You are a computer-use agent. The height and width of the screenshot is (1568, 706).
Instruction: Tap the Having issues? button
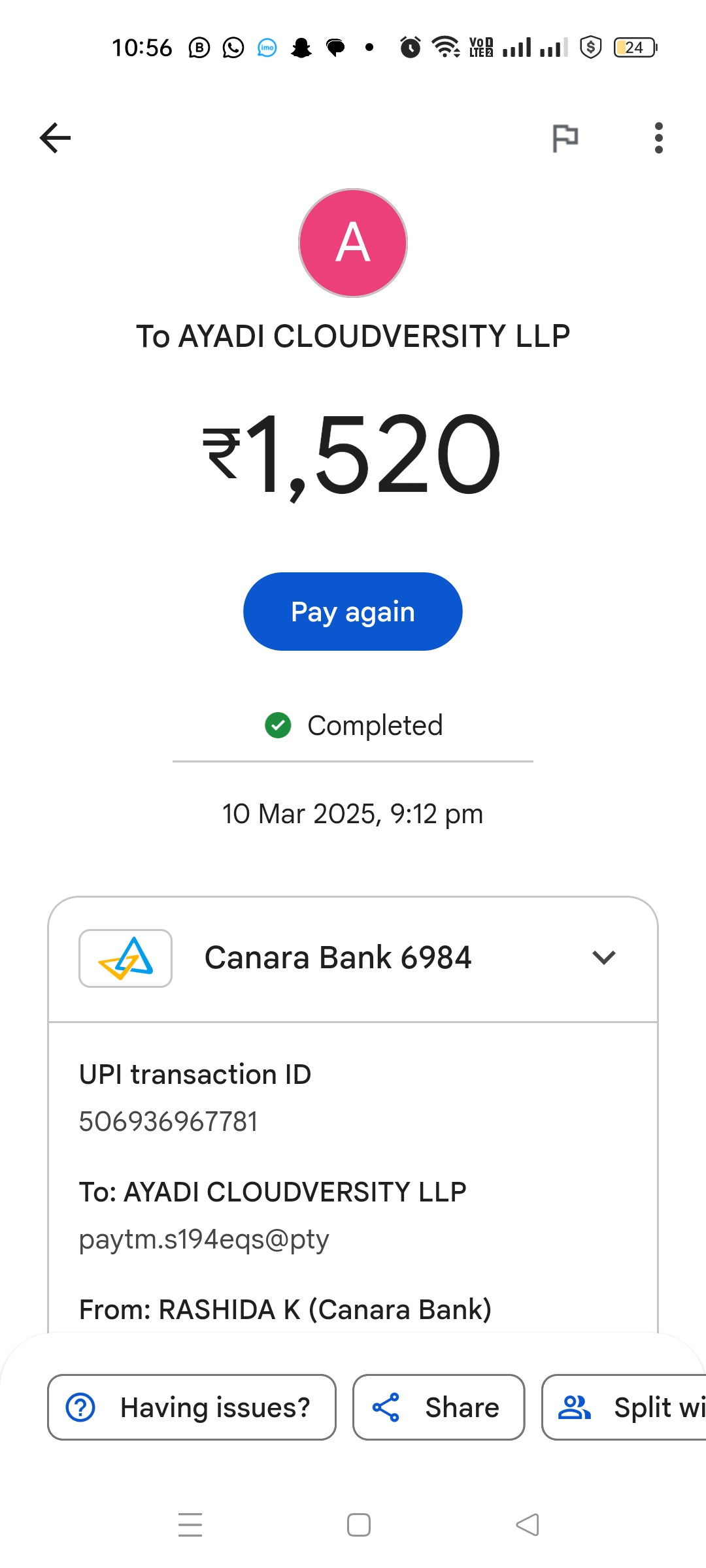coord(192,1407)
